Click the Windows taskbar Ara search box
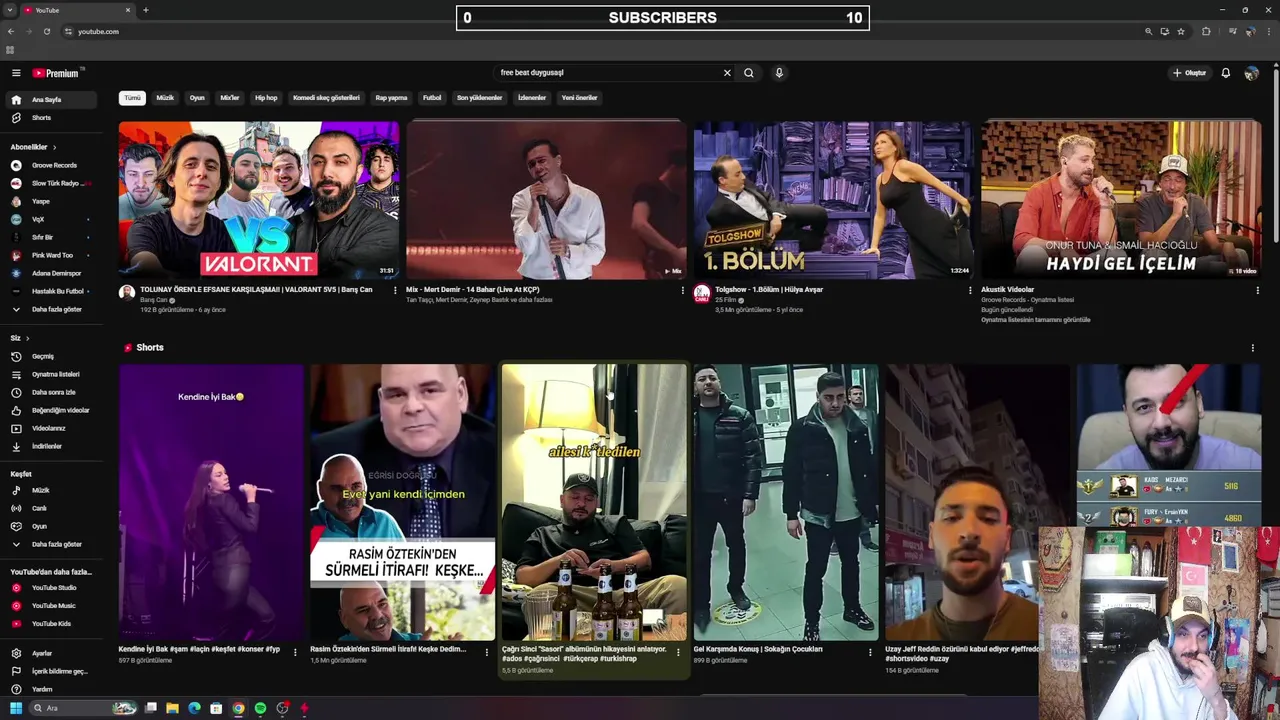 point(82,708)
